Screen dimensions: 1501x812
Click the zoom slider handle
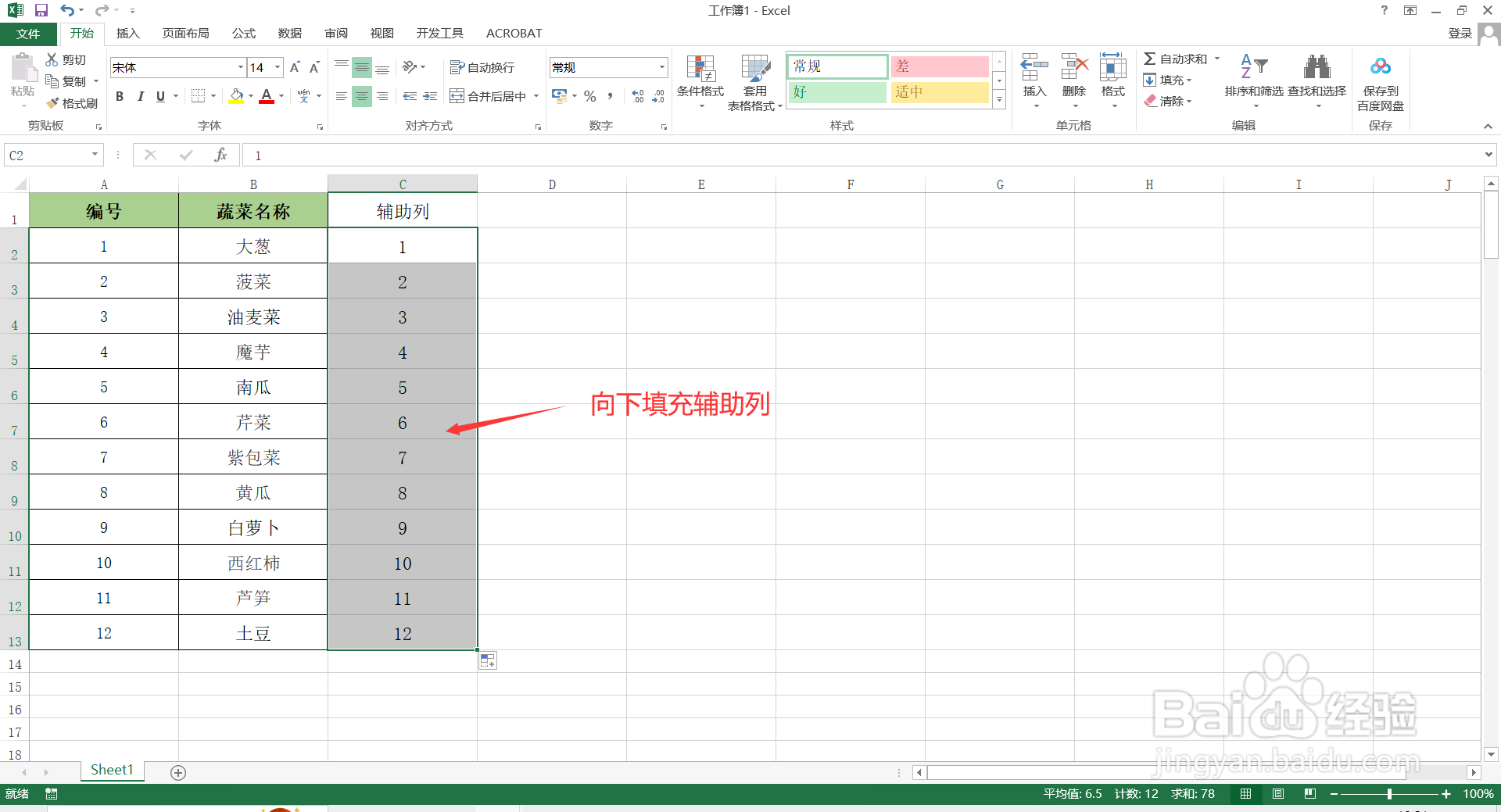point(1389,794)
